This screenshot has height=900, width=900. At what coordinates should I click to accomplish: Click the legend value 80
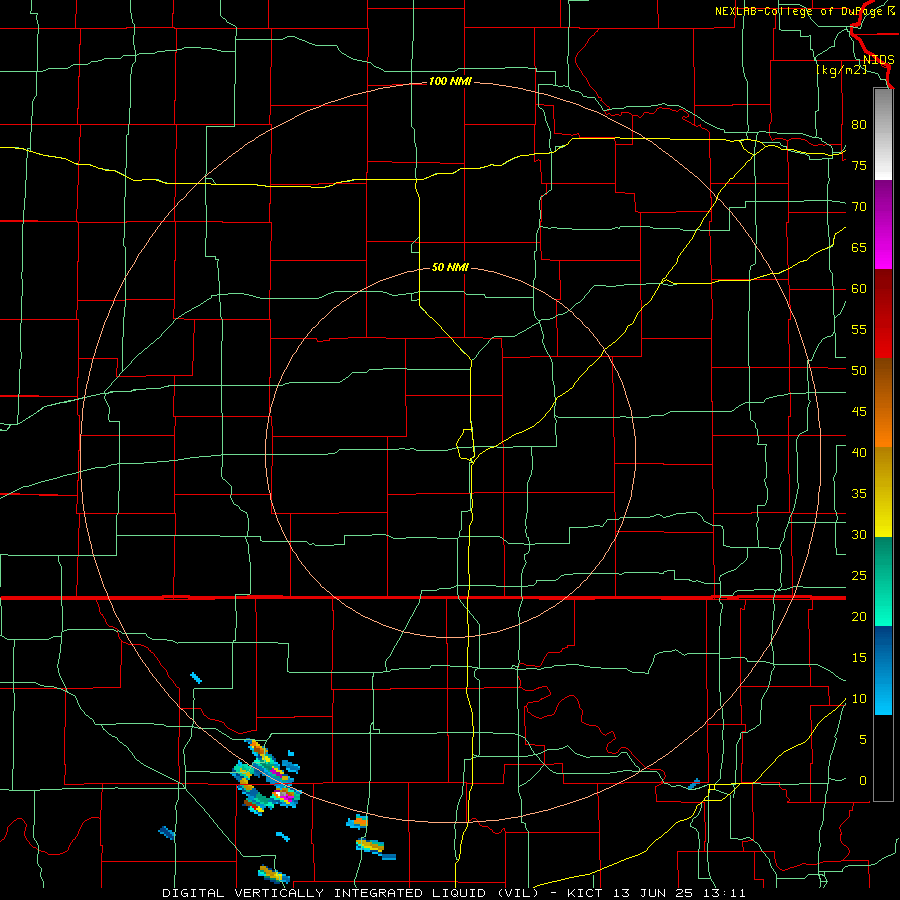[x=859, y=125]
